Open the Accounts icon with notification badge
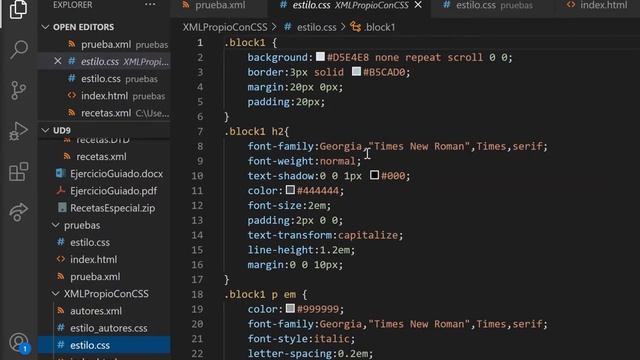 (19, 342)
